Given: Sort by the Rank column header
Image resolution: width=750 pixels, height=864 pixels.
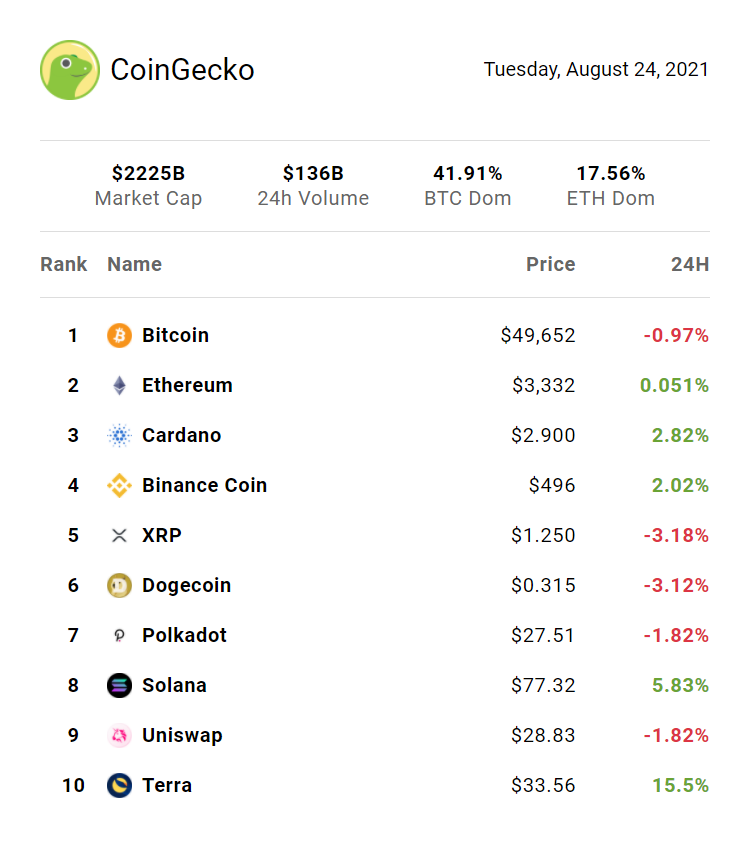Looking at the screenshot, I should 64,265.
